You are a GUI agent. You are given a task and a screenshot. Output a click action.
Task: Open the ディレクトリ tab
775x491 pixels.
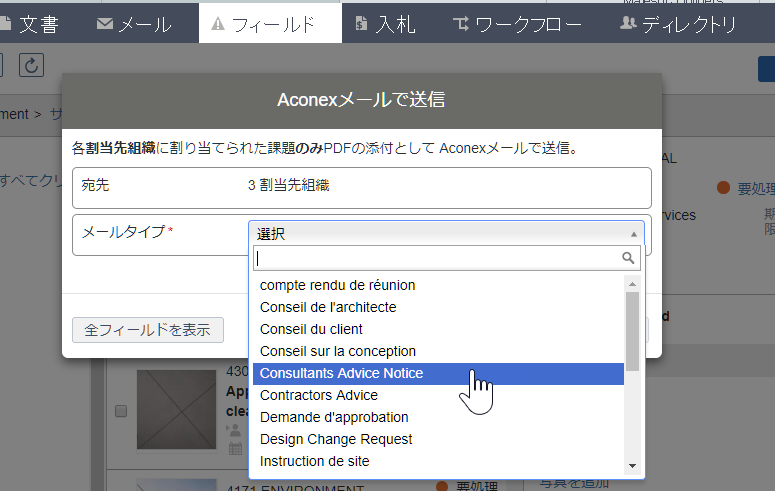[x=678, y=24]
